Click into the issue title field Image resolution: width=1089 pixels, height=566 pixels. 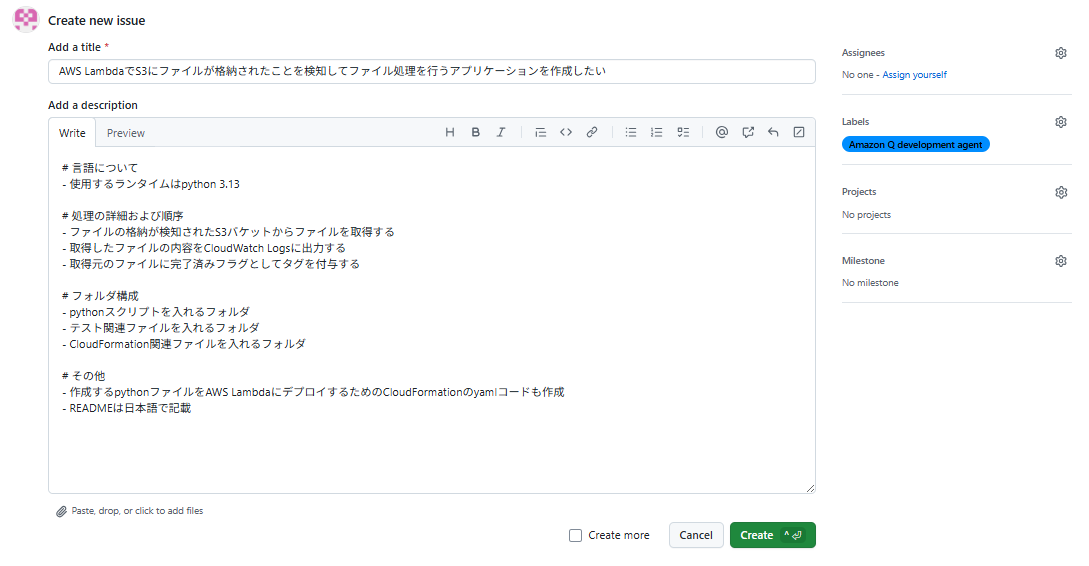coord(431,71)
